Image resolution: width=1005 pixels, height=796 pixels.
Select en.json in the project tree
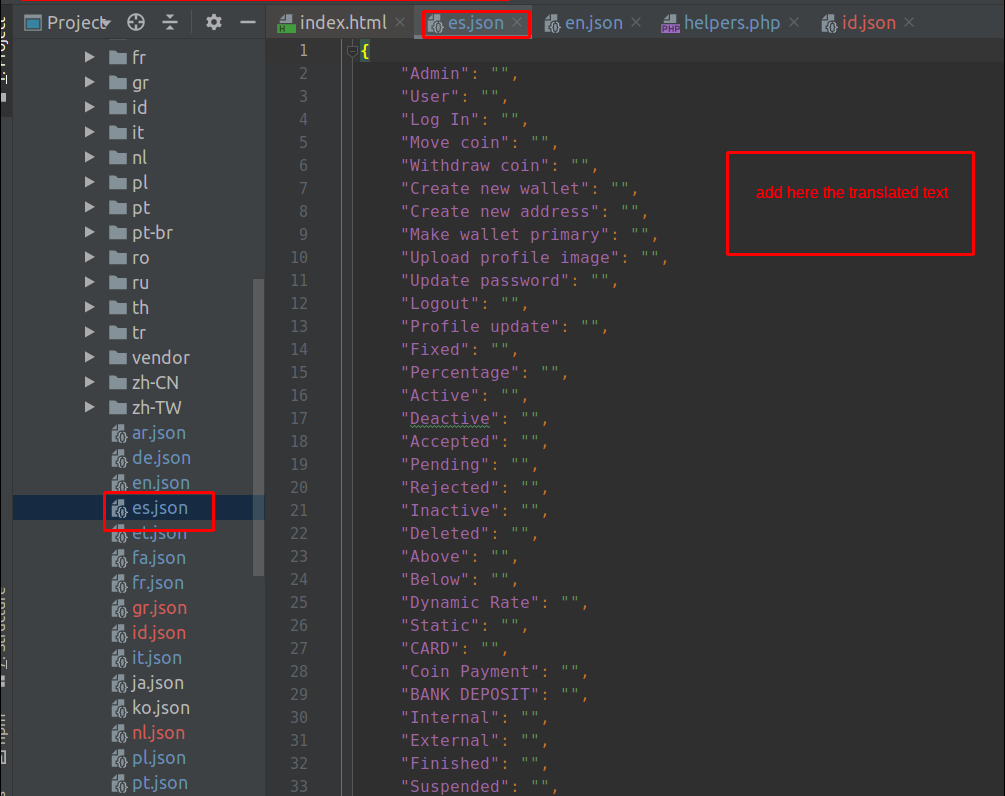click(x=160, y=483)
